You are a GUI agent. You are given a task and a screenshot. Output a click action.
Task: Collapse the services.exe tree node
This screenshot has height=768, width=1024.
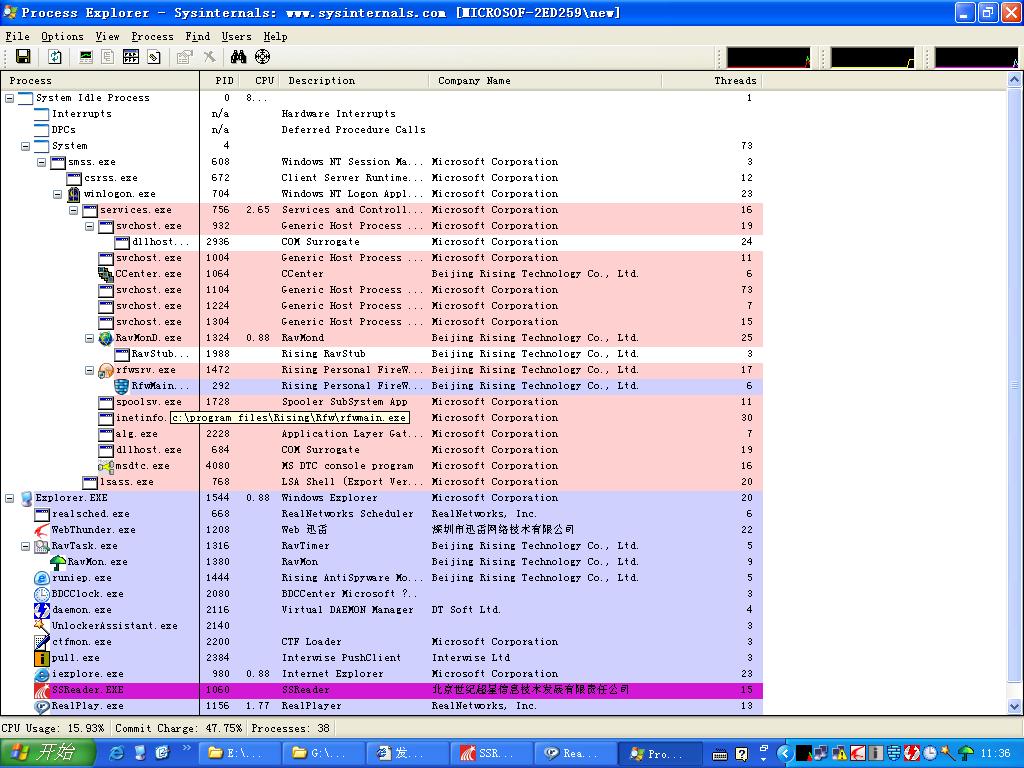pos(74,210)
